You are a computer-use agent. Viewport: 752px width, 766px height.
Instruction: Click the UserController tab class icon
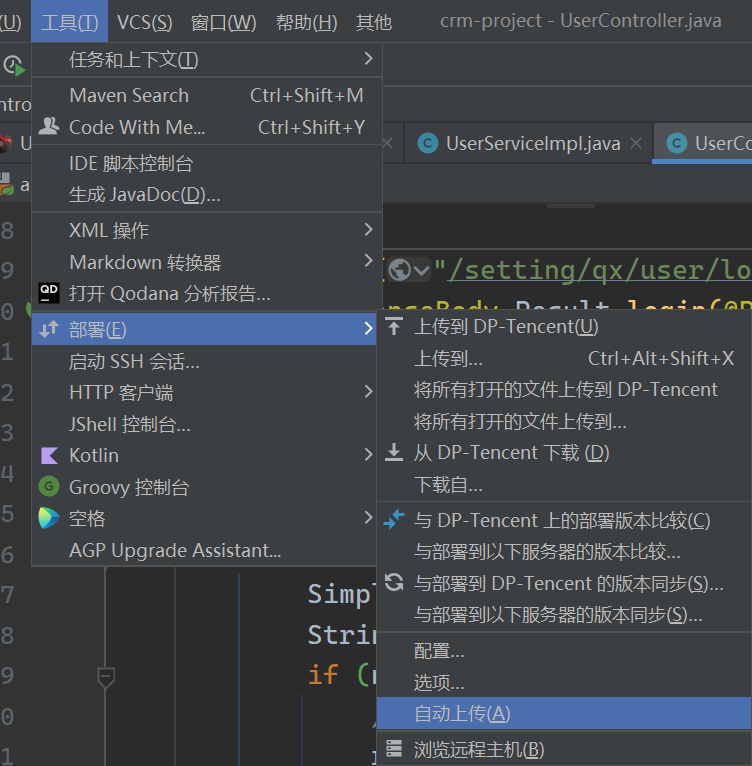click(x=677, y=143)
